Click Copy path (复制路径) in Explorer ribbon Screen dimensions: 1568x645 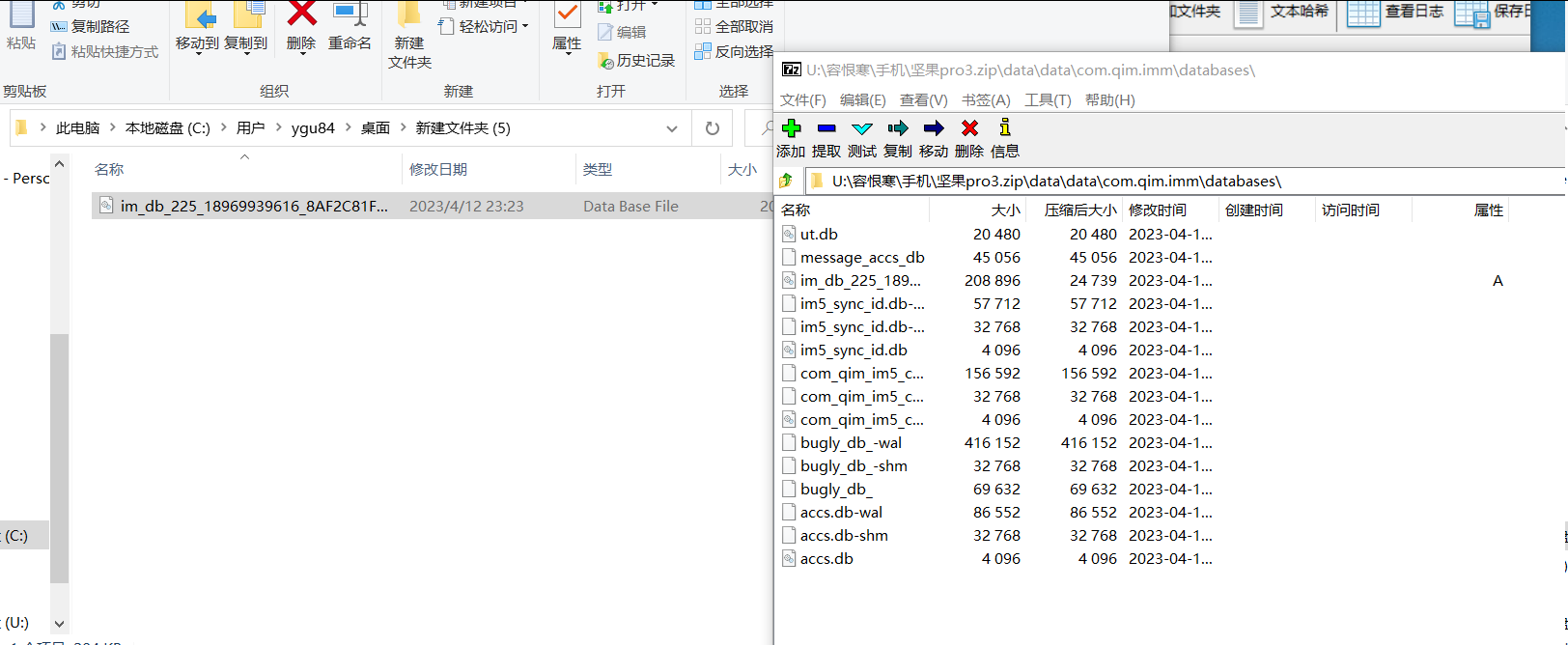(90, 27)
